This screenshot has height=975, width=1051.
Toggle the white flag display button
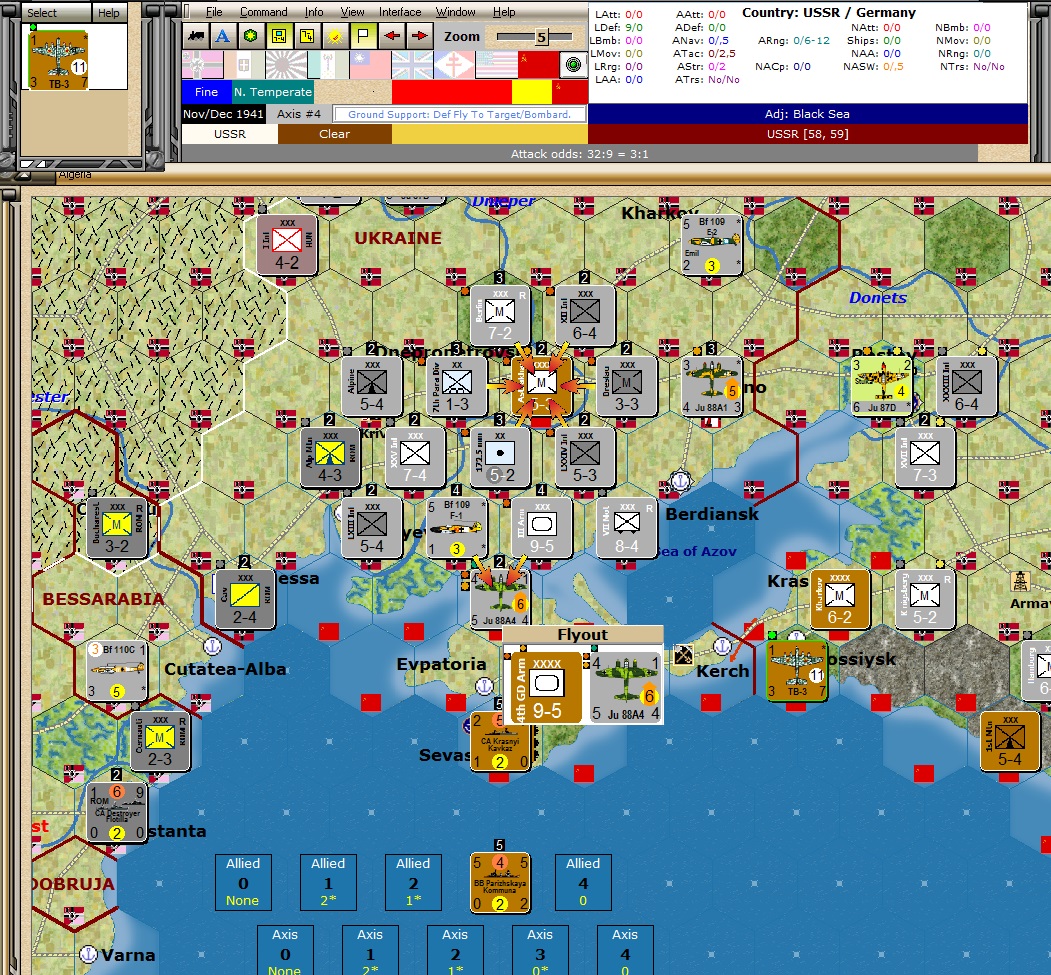363,36
